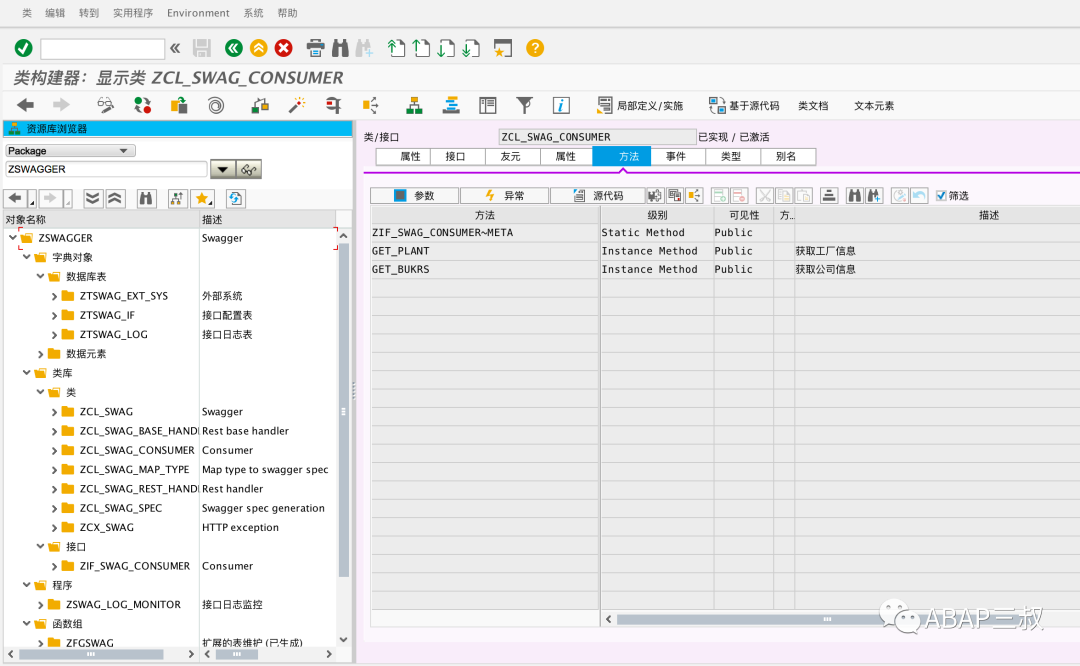Viewport: 1080px width, 666px height.
Task: Click the red Cancel X icon
Action: point(283,48)
